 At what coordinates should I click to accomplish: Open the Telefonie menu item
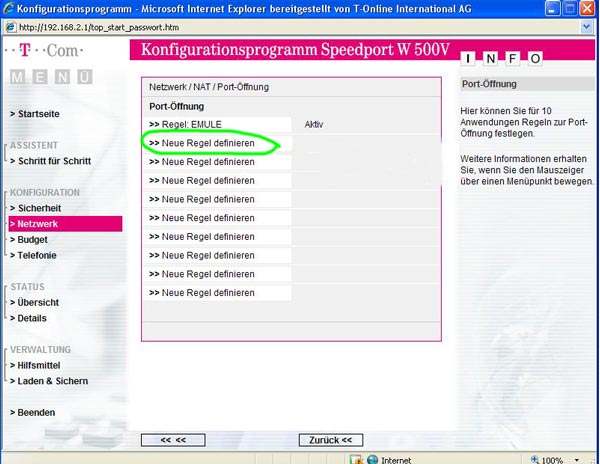(x=33, y=256)
